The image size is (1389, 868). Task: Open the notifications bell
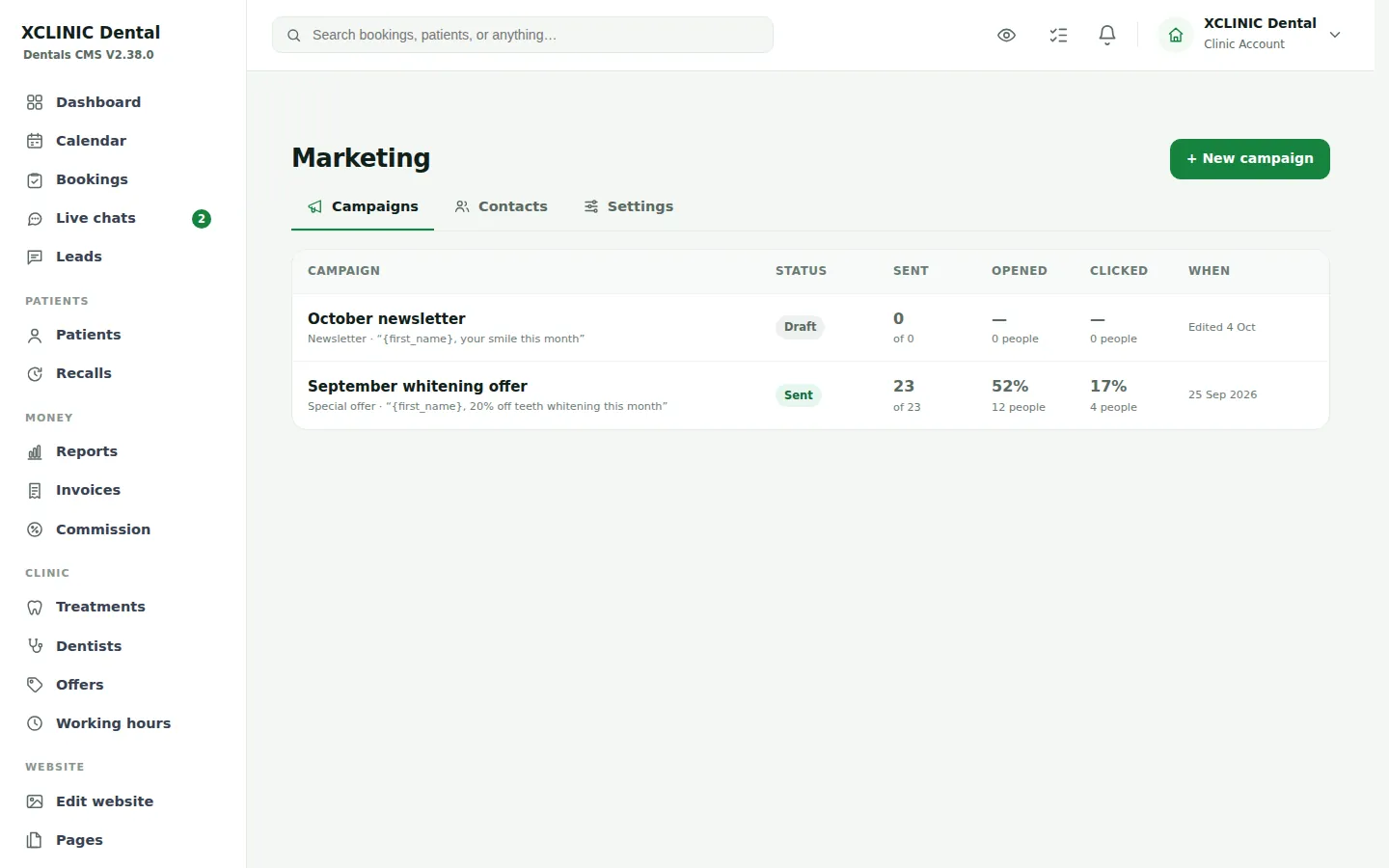1107,36
